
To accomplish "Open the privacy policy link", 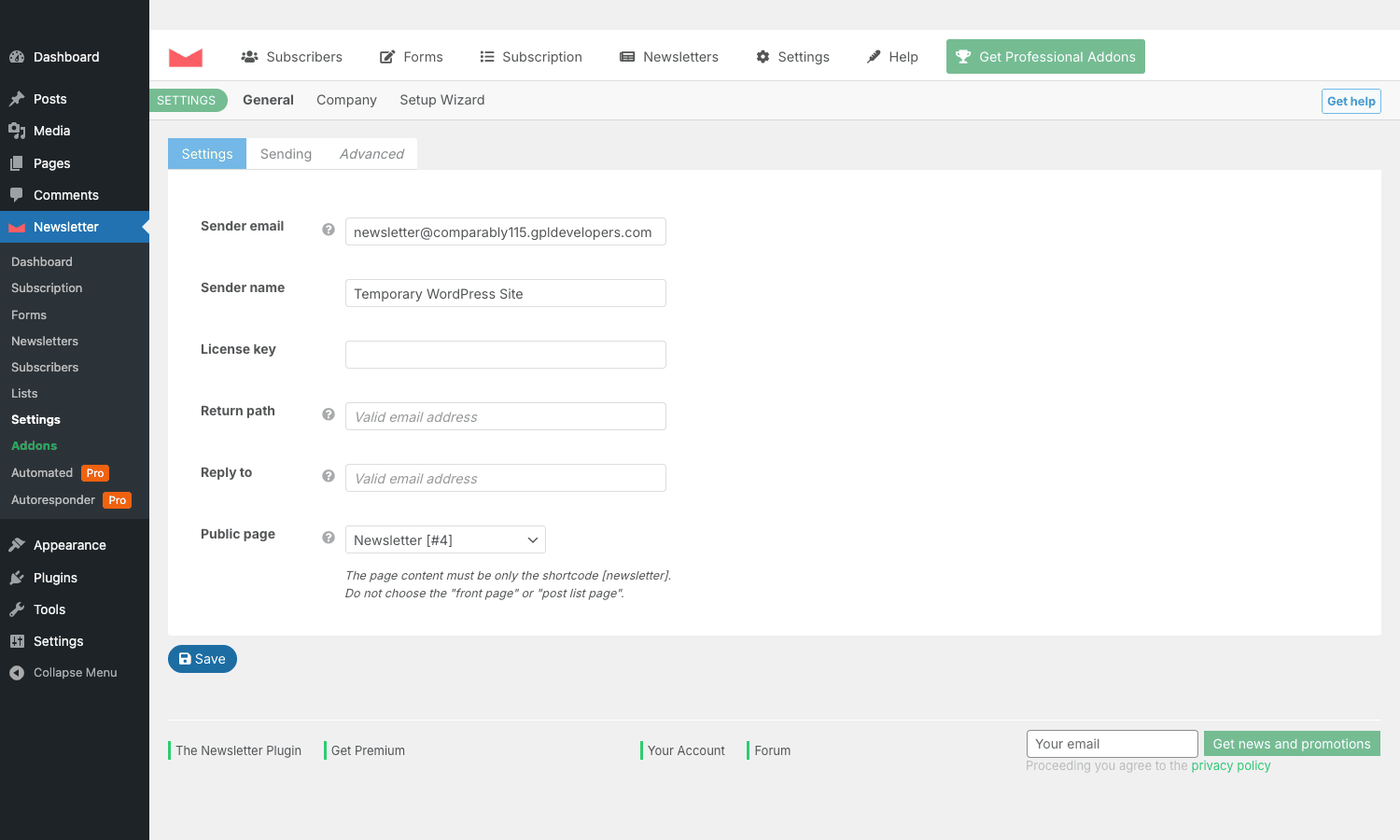I will 1231,765.
